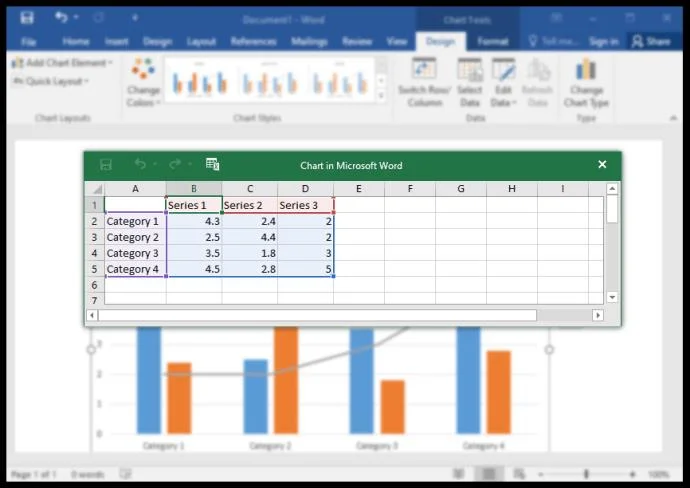Click the Category 4 cell
The width and height of the screenshot is (690, 488).
click(x=136, y=269)
